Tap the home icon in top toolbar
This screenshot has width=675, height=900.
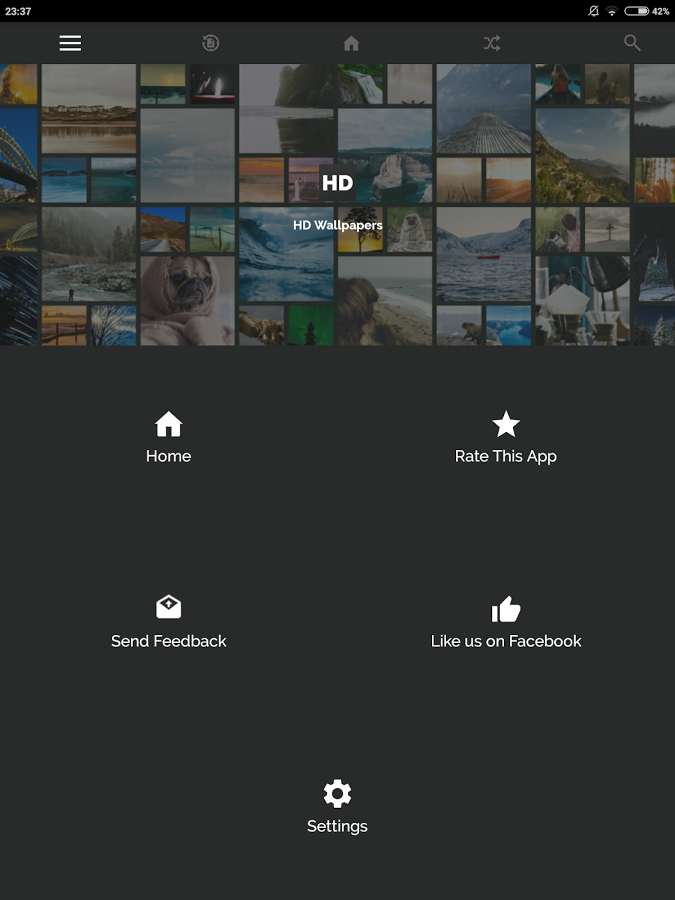[351, 44]
